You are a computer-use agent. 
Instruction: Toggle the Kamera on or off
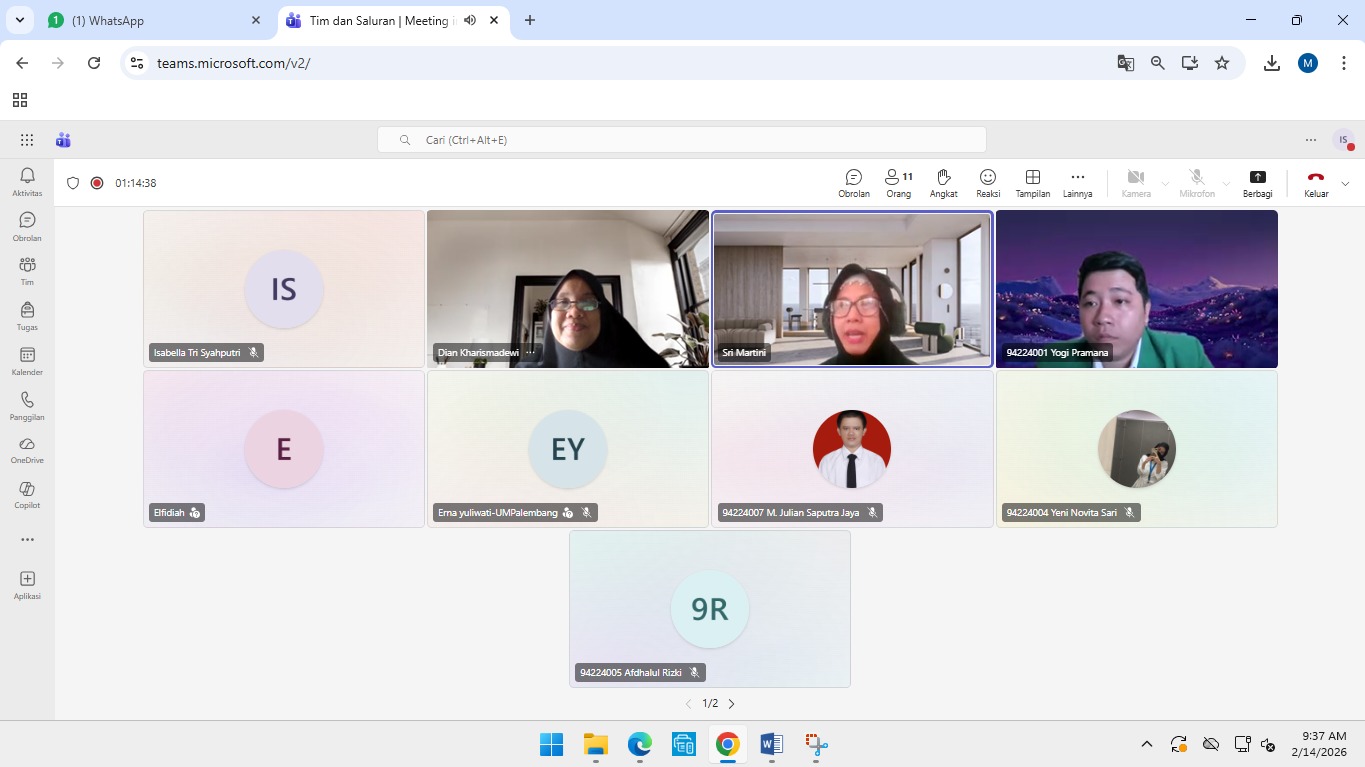coord(1135,183)
